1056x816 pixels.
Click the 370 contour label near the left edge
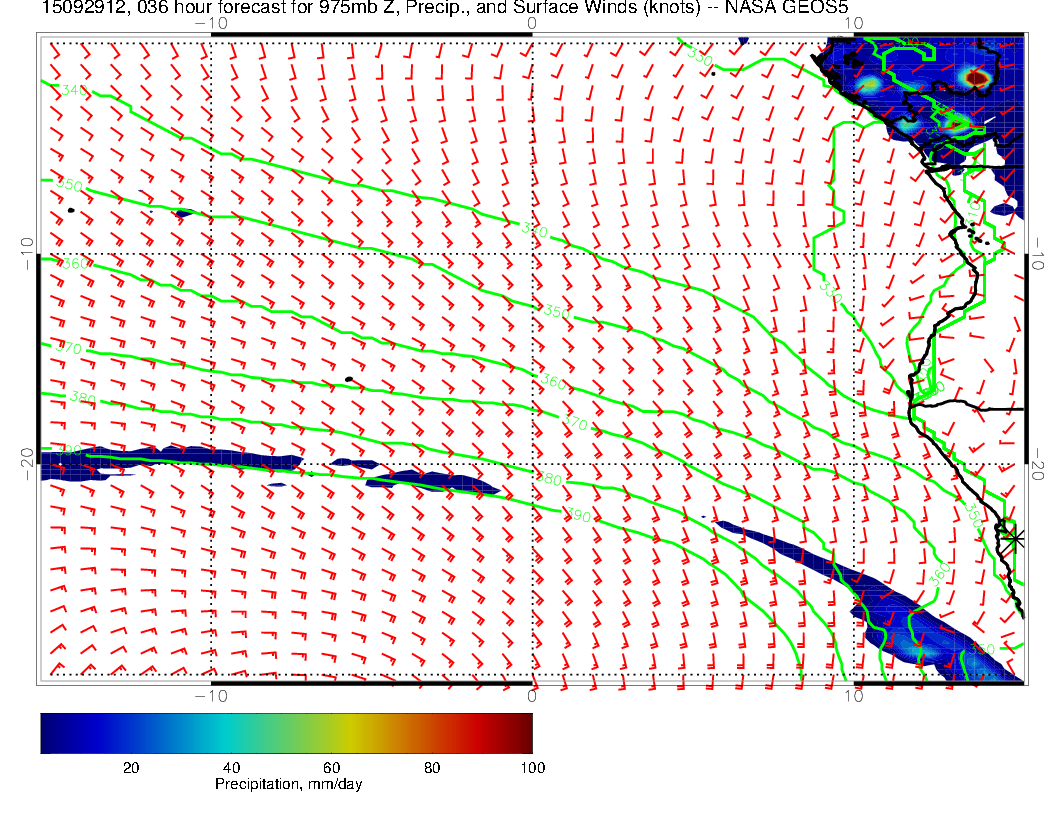pyautogui.click(x=68, y=349)
